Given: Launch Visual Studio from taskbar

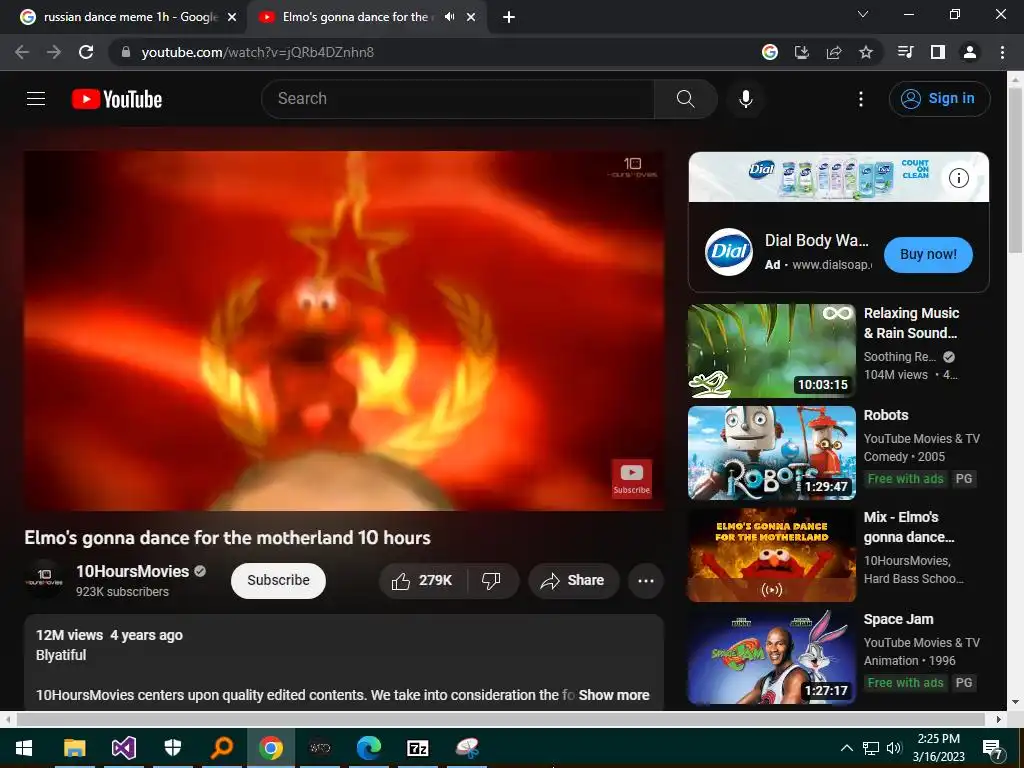Looking at the screenshot, I should pos(123,748).
